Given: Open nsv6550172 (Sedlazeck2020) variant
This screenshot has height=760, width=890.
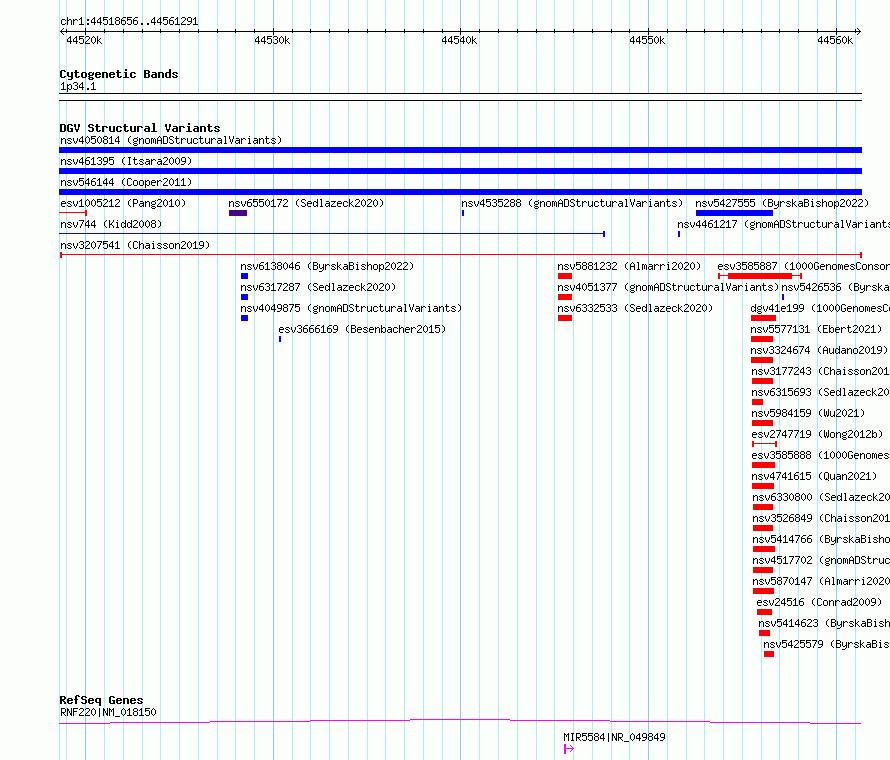Looking at the screenshot, I should [x=306, y=203].
